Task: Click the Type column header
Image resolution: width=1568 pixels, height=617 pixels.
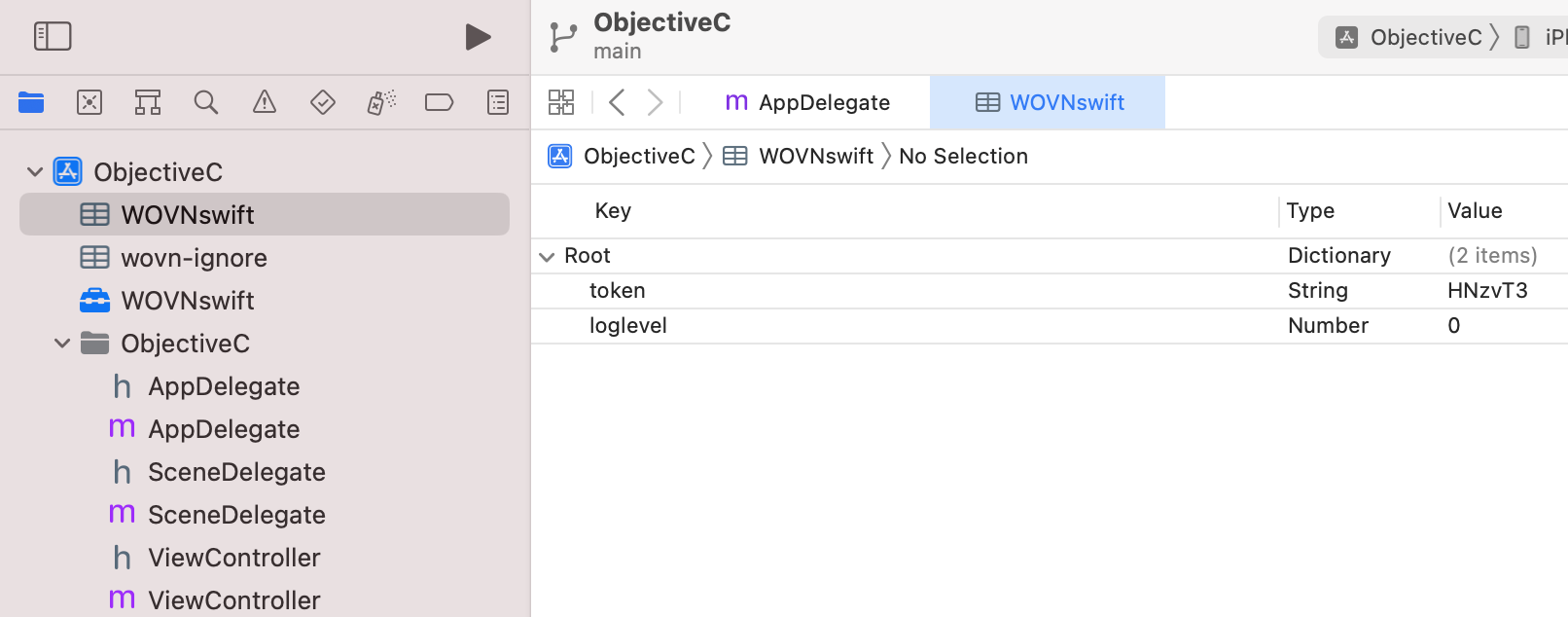Action: (1310, 211)
